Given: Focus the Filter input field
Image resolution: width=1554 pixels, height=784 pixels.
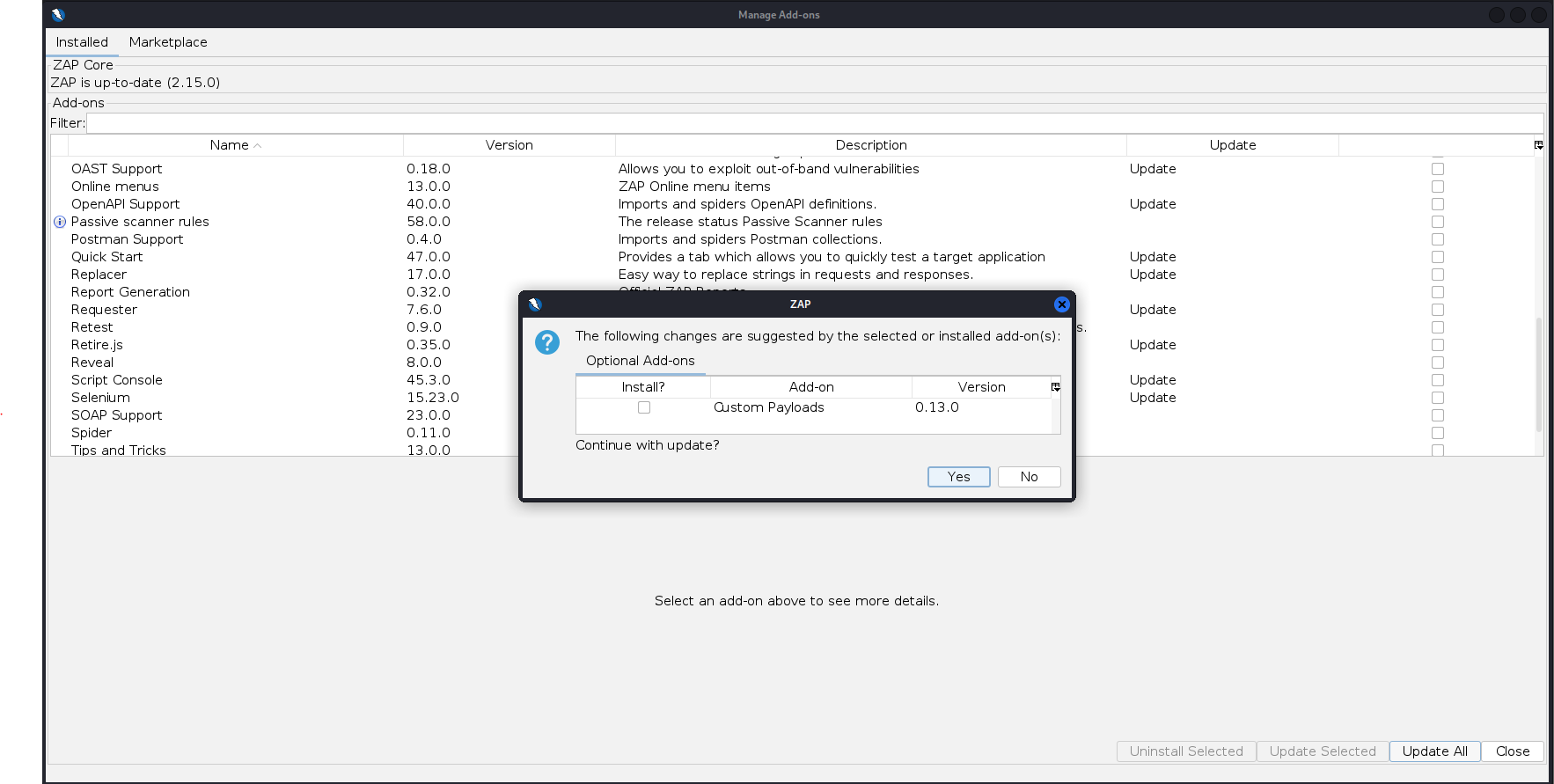Looking at the screenshot, I should click(x=815, y=123).
